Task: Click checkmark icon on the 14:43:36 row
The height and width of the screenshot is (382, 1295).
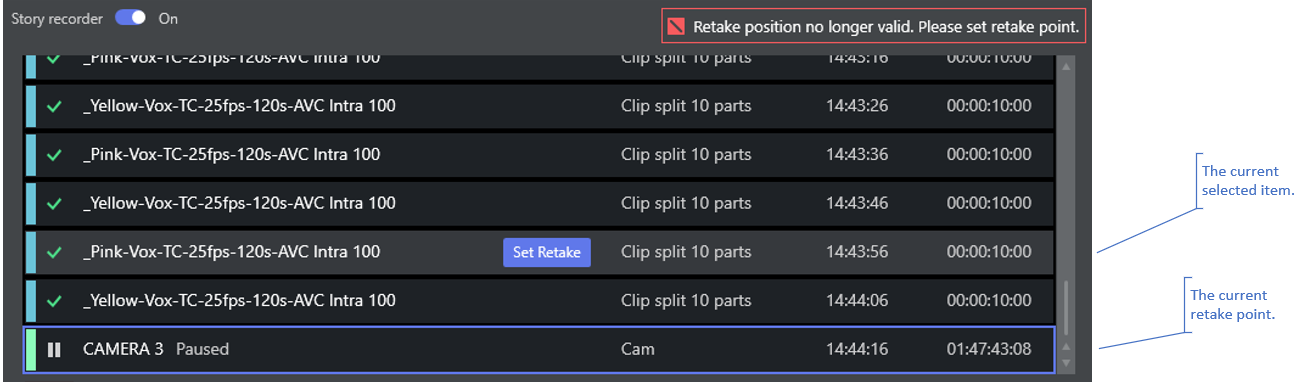Action: [55, 155]
